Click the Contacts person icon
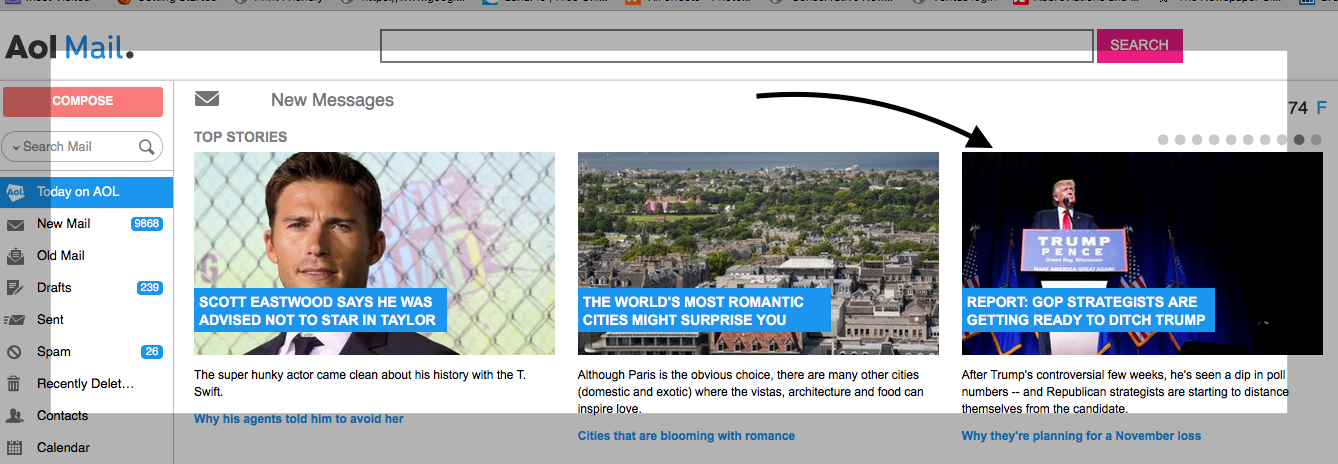This screenshot has height=464, width=1338. tap(15, 416)
